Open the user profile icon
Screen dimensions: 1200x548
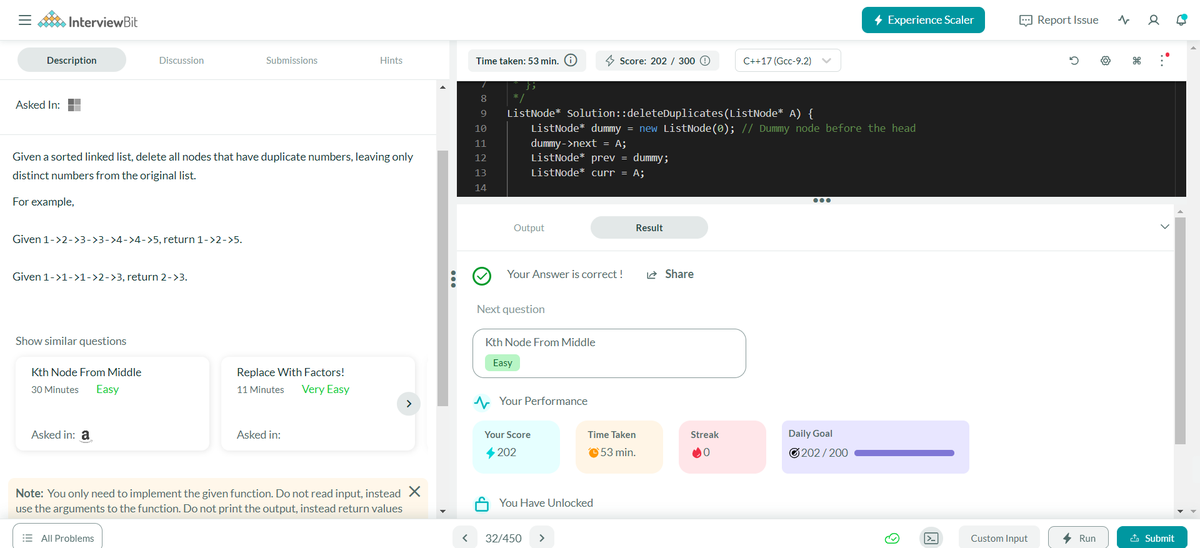click(x=1153, y=20)
